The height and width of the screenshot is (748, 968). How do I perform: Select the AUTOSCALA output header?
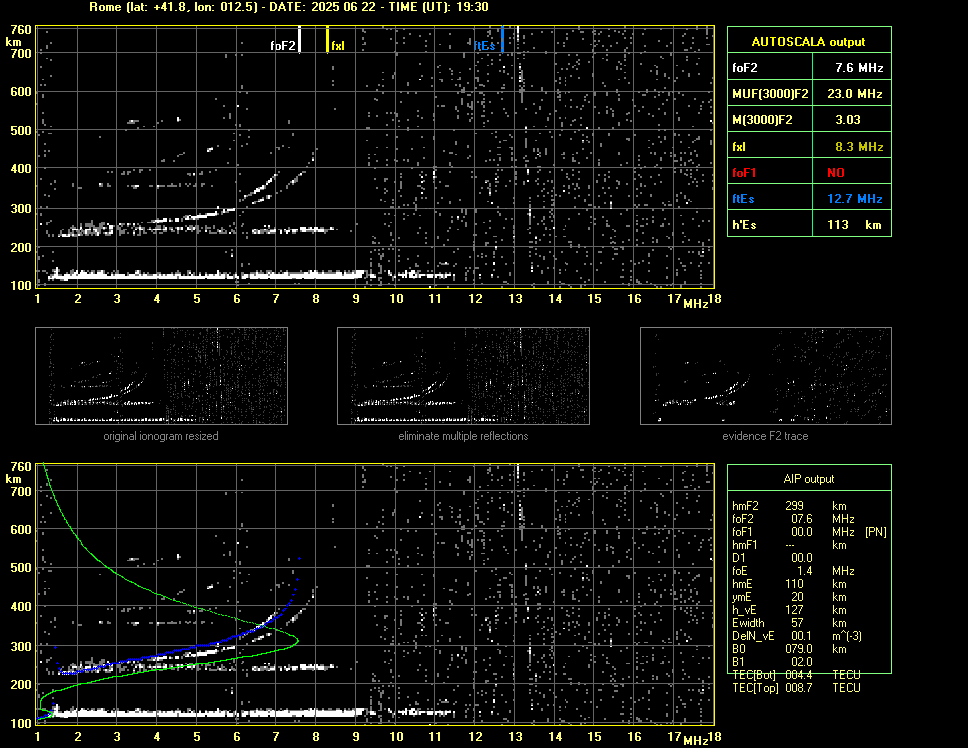pos(809,41)
